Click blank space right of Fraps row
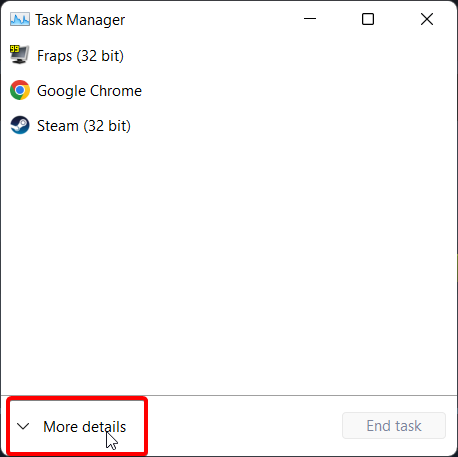Image resolution: width=458 pixels, height=457 pixels. click(x=289, y=56)
